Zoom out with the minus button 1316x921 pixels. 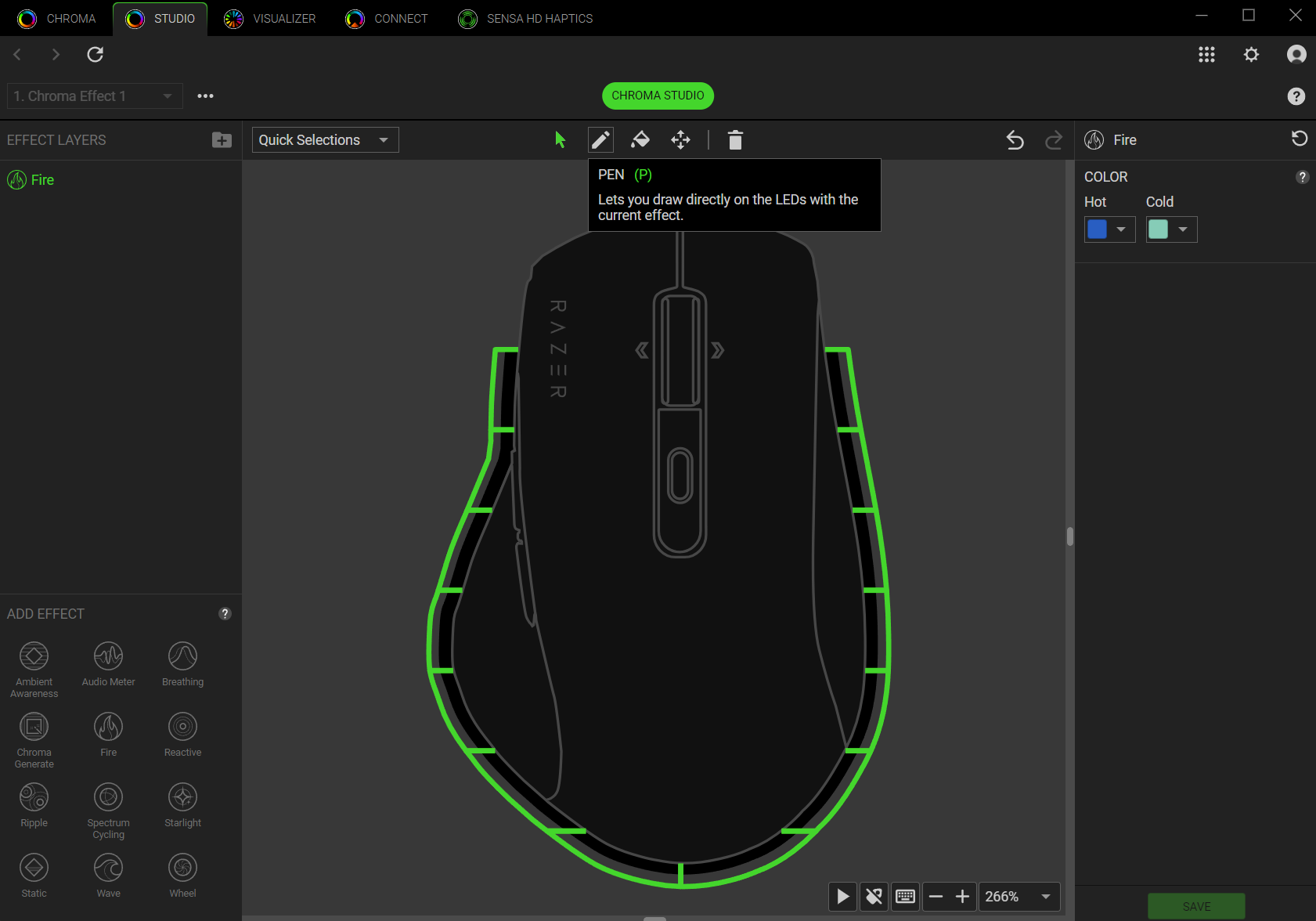936,896
